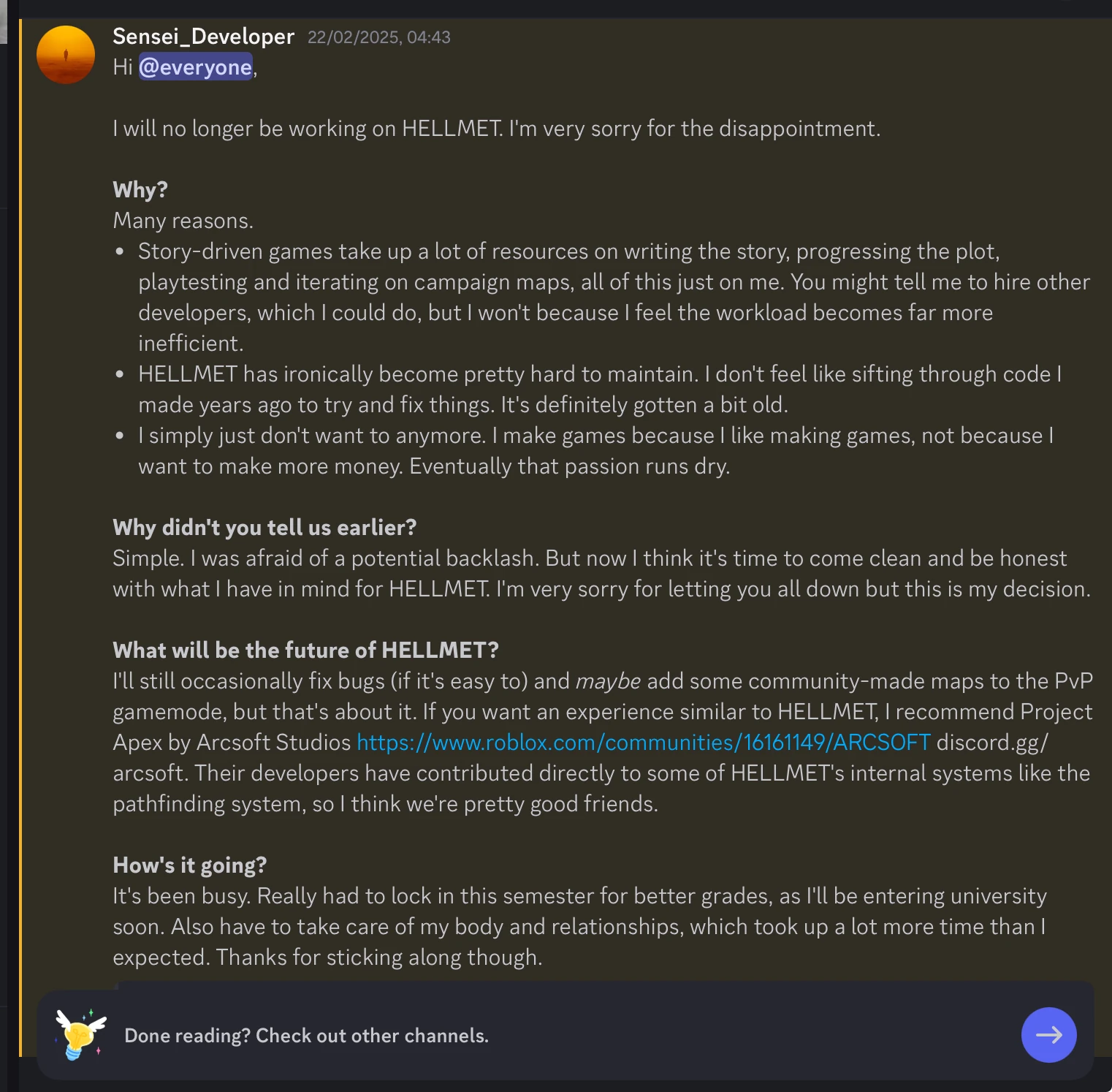Click the "Many reasons." line
Image resolution: width=1112 pixels, height=1092 pixels.
pos(183,221)
